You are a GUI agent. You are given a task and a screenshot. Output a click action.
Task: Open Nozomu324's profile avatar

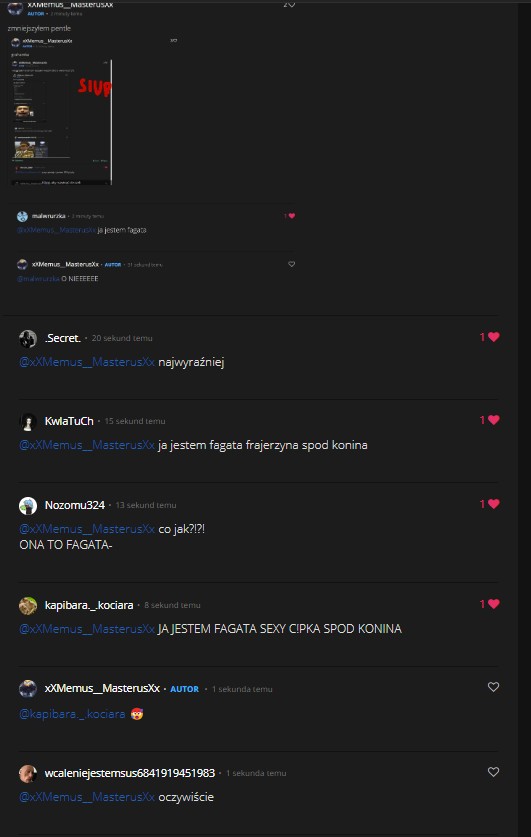click(x=28, y=506)
